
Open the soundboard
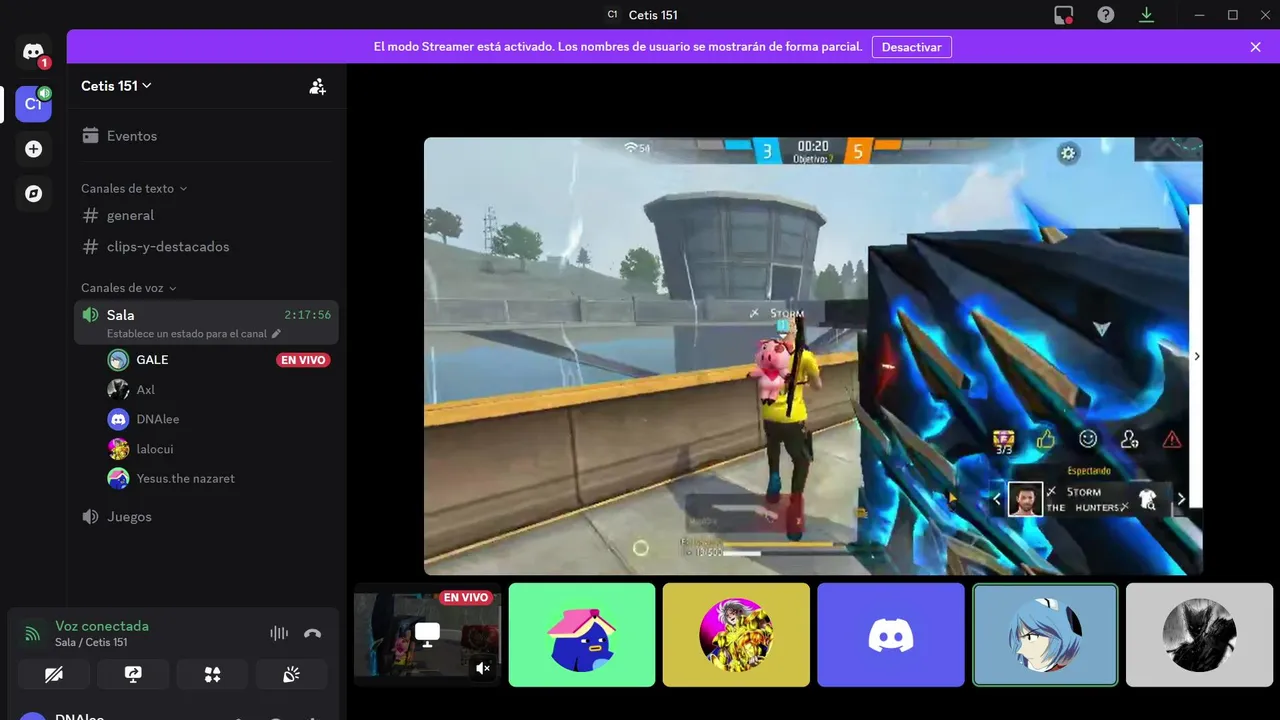click(x=291, y=675)
